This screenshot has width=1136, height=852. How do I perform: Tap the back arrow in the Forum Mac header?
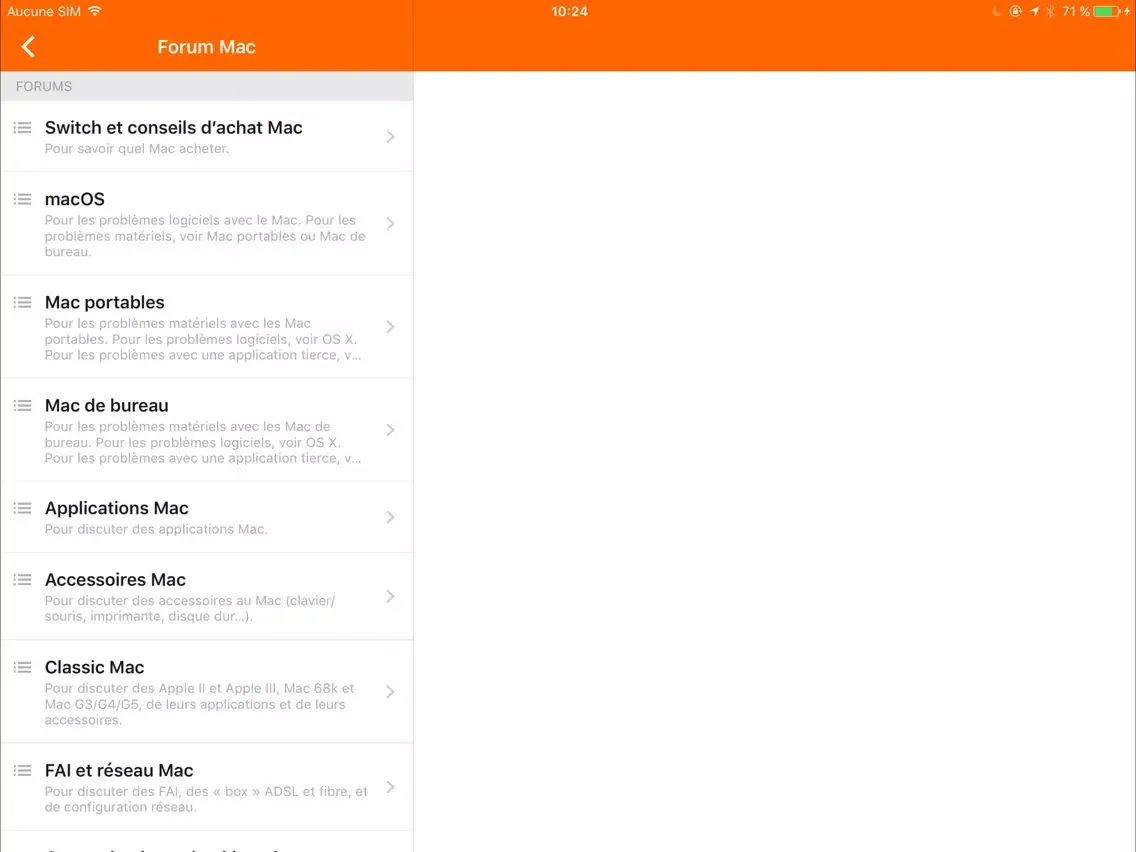coord(28,47)
